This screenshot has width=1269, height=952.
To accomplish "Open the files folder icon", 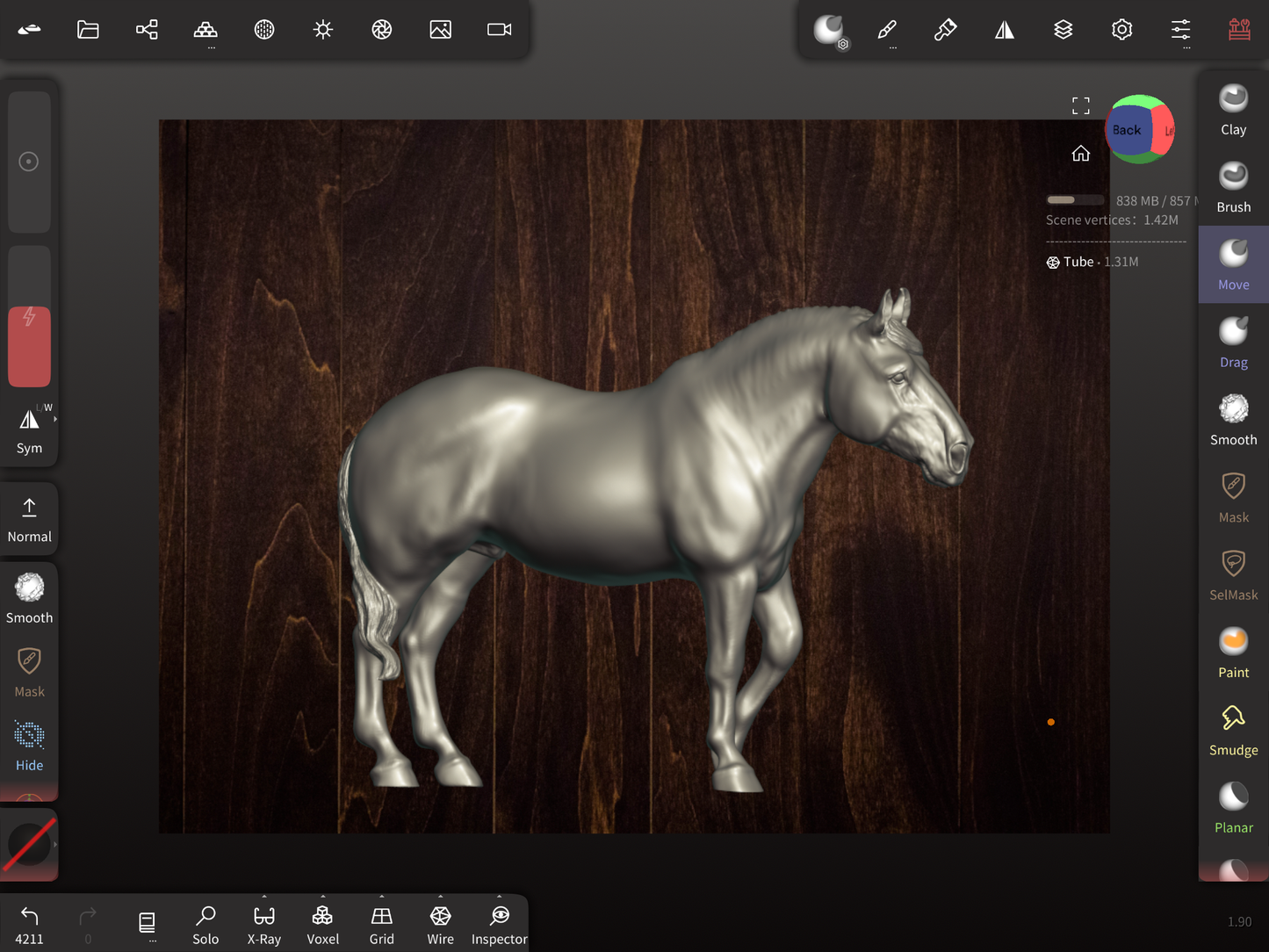I will (x=88, y=30).
